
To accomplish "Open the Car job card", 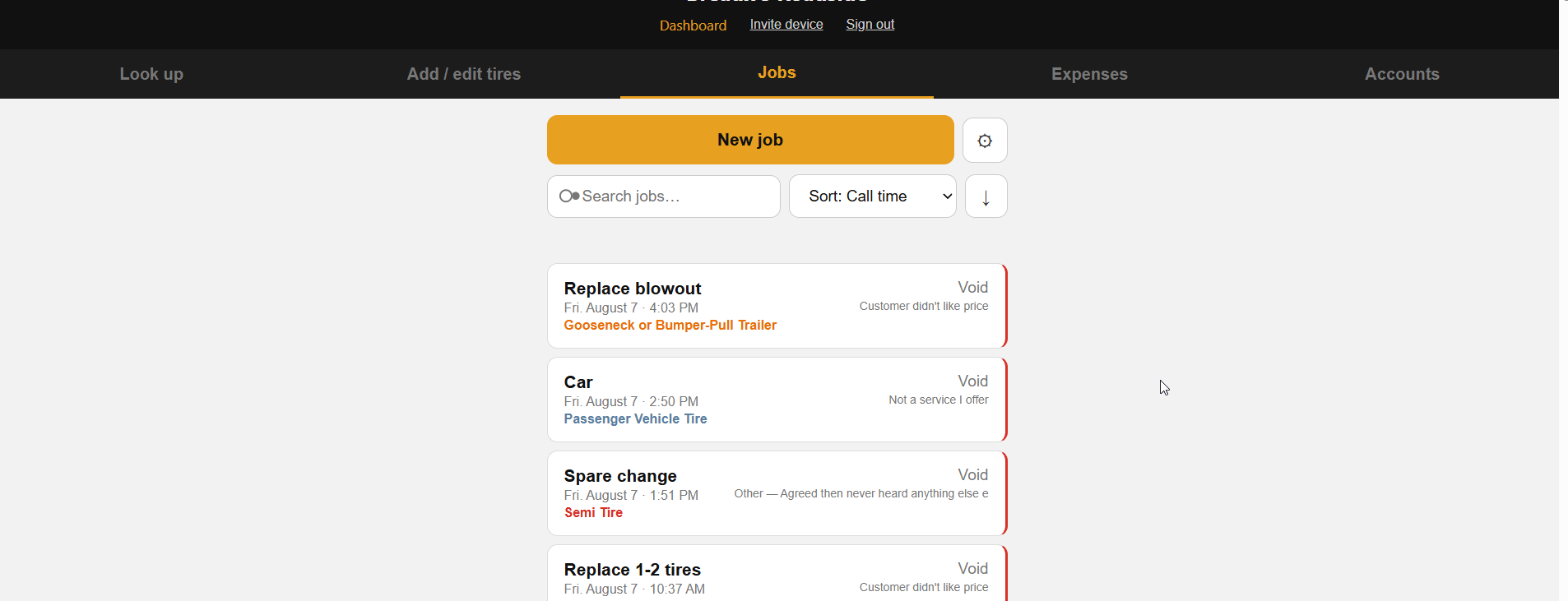I will [x=777, y=400].
